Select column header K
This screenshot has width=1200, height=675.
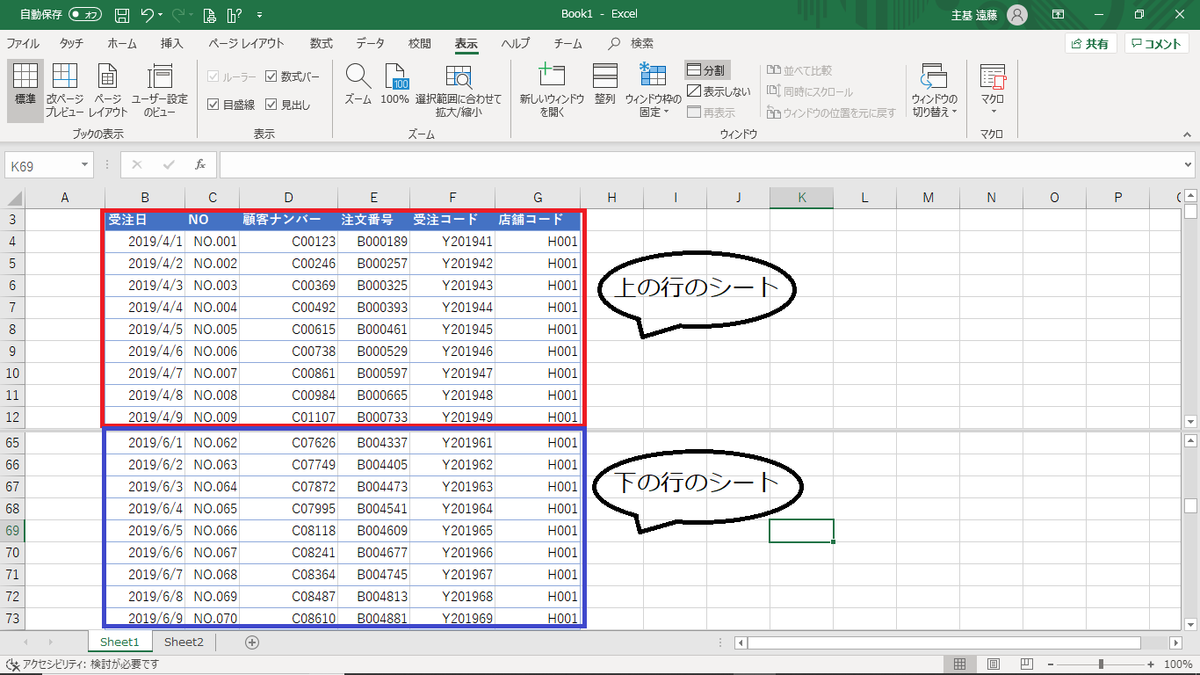point(801,198)
